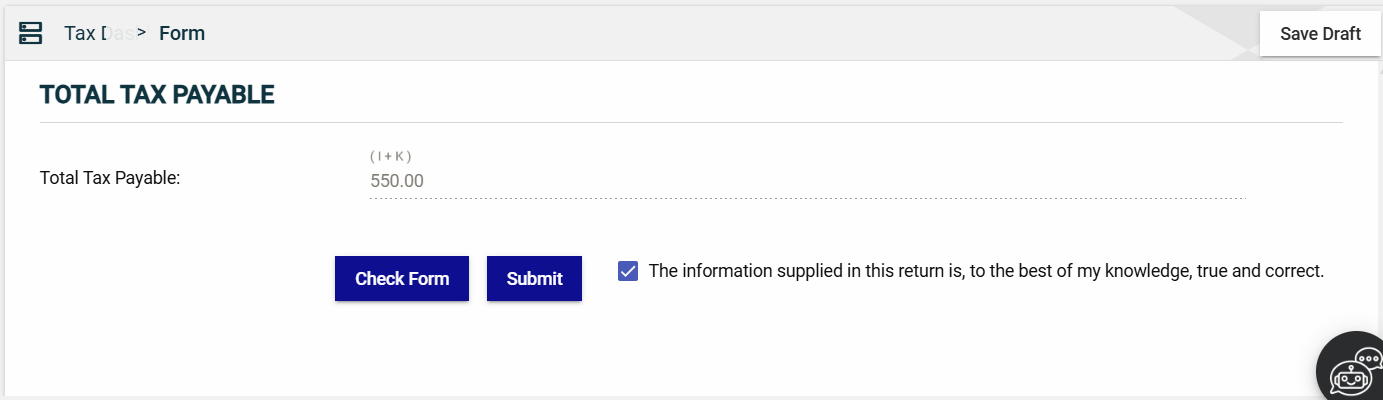Click empty area of the breadcrumb header bar
1383x400 pixels.
tap(700, 33)
